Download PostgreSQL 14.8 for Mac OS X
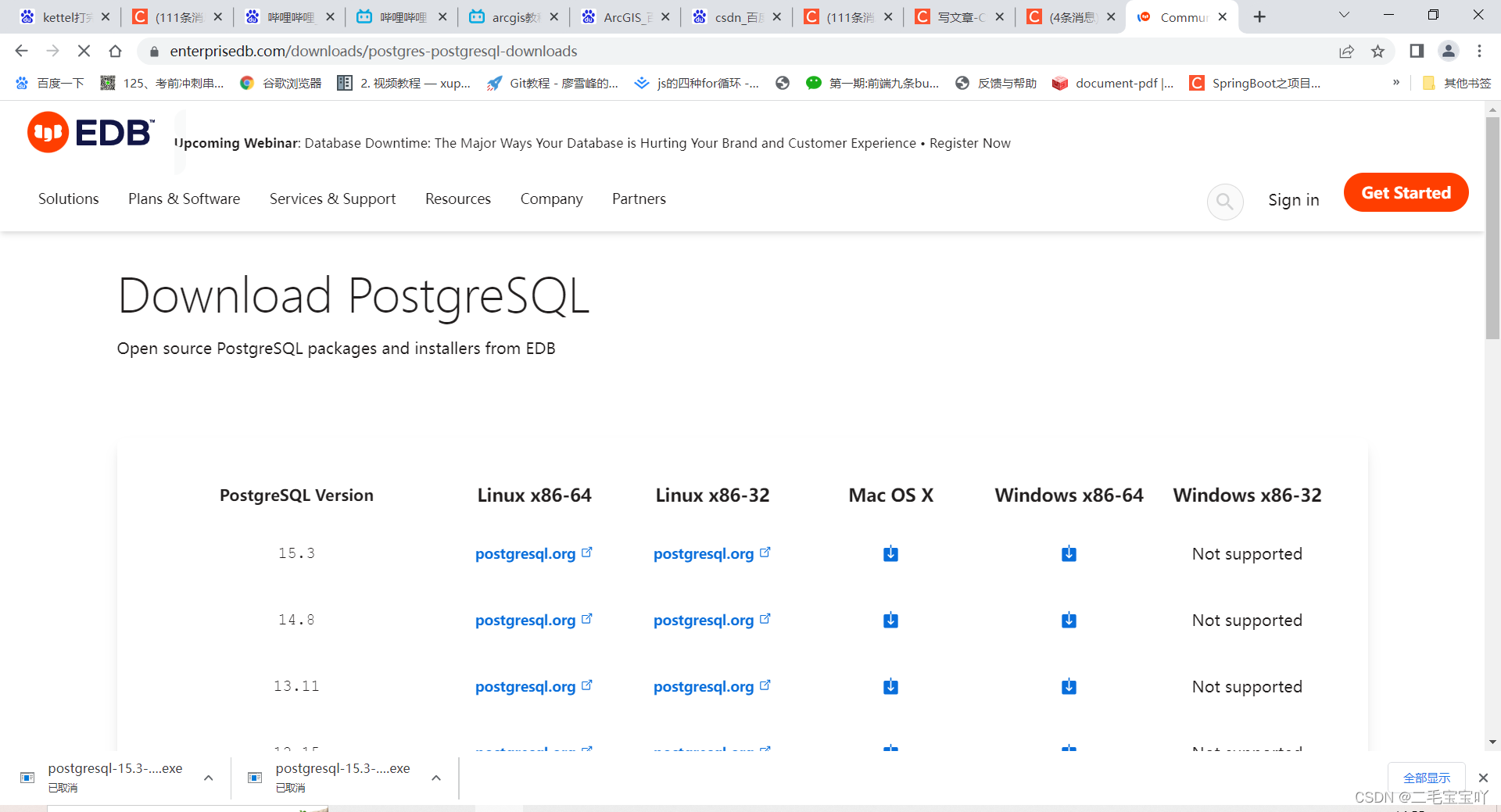 click(890, 621)
